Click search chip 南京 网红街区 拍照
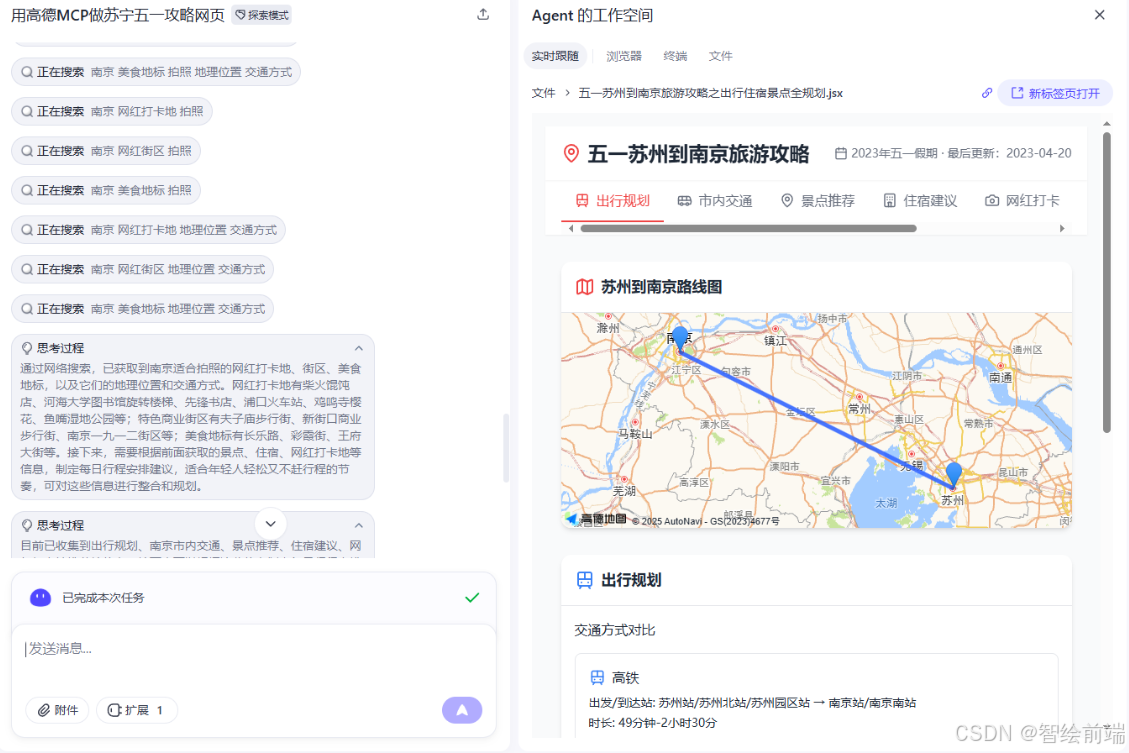Viewport: 1129px width, 753px height. click(x=106, y=151)
